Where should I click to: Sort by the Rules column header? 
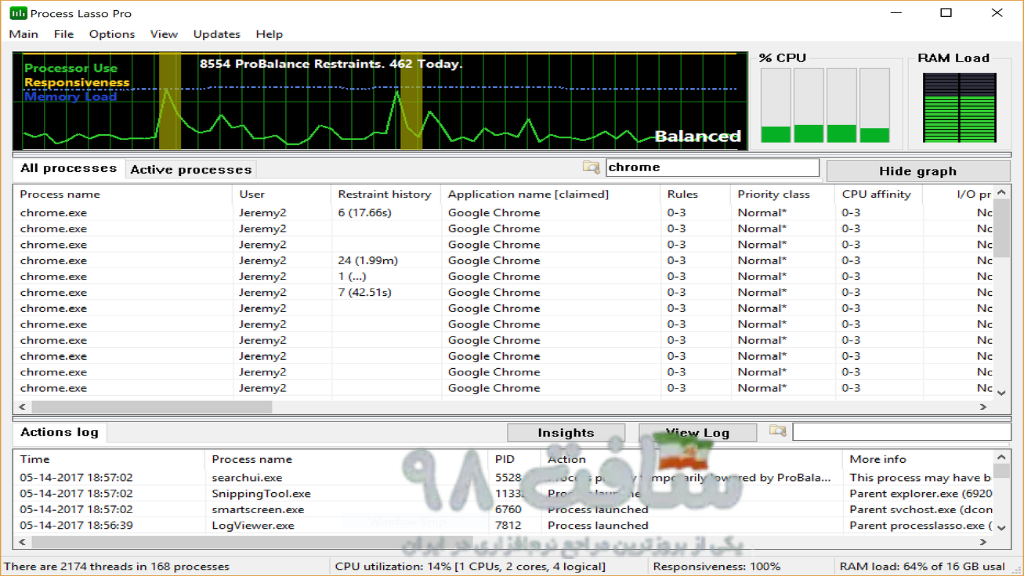click(x=695, y=194)
